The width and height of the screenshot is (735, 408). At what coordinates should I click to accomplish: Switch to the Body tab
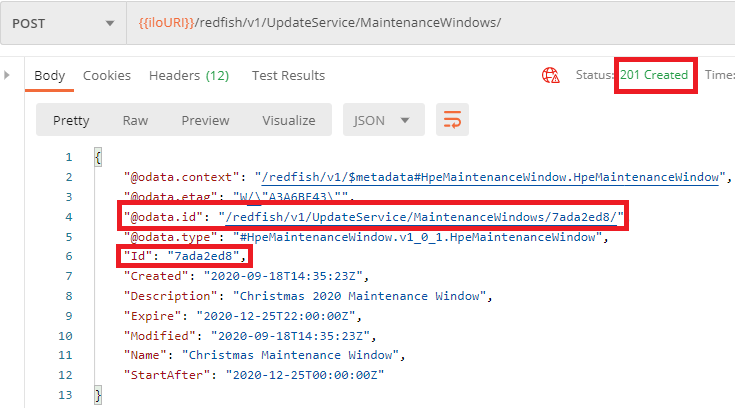point(50,75)
